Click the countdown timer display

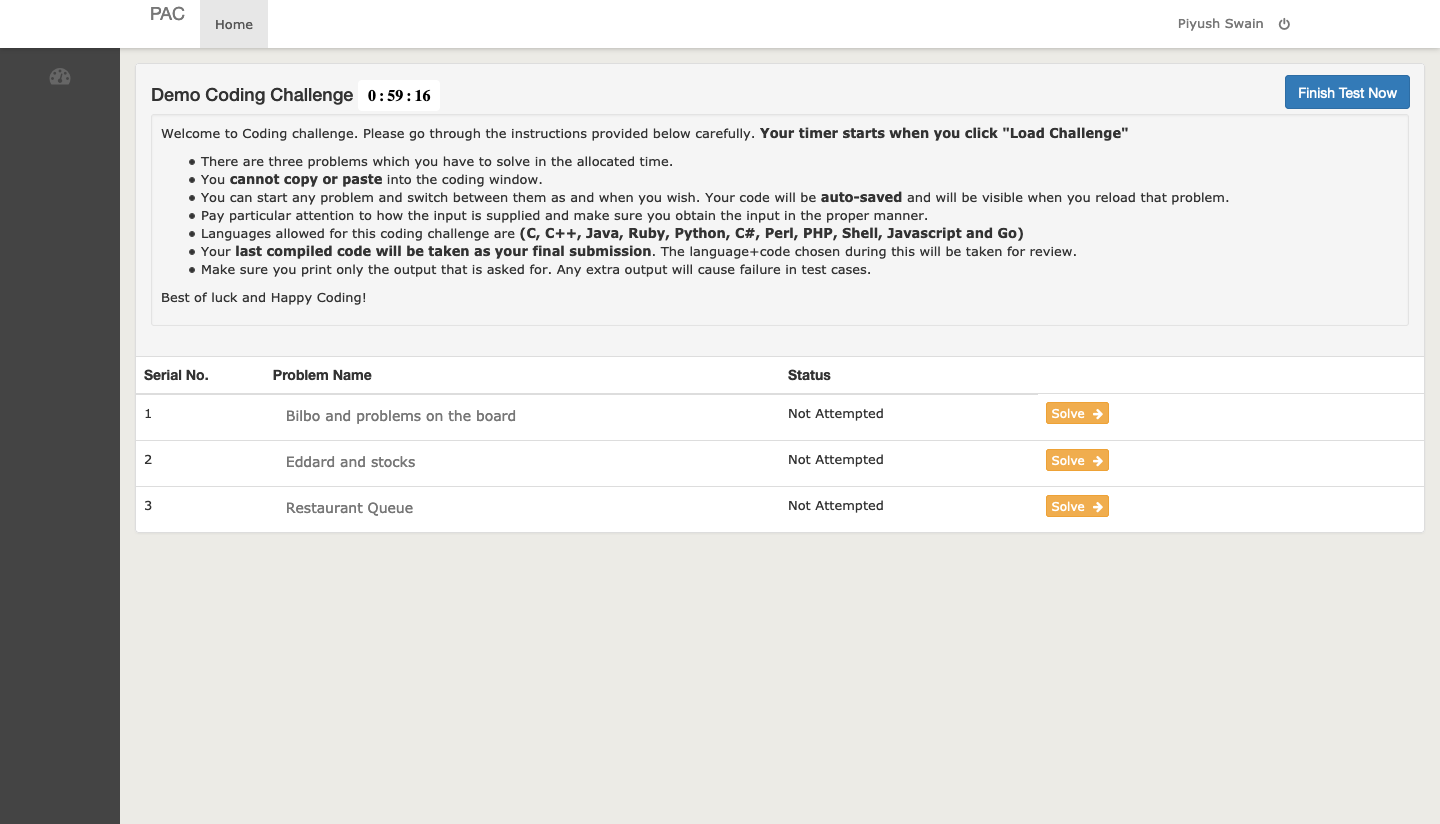[x=399, y=95]
